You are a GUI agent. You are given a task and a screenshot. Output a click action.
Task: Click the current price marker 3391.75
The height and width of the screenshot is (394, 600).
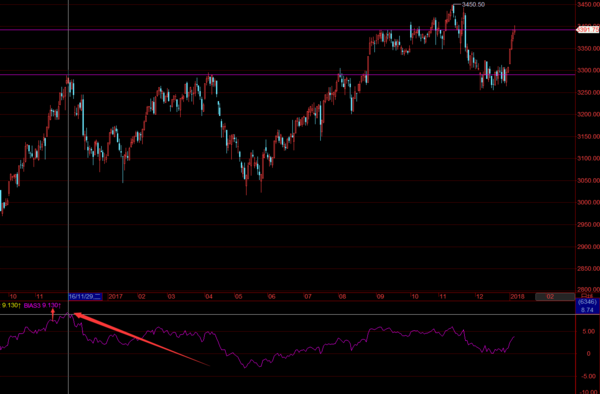click(588, 30)
